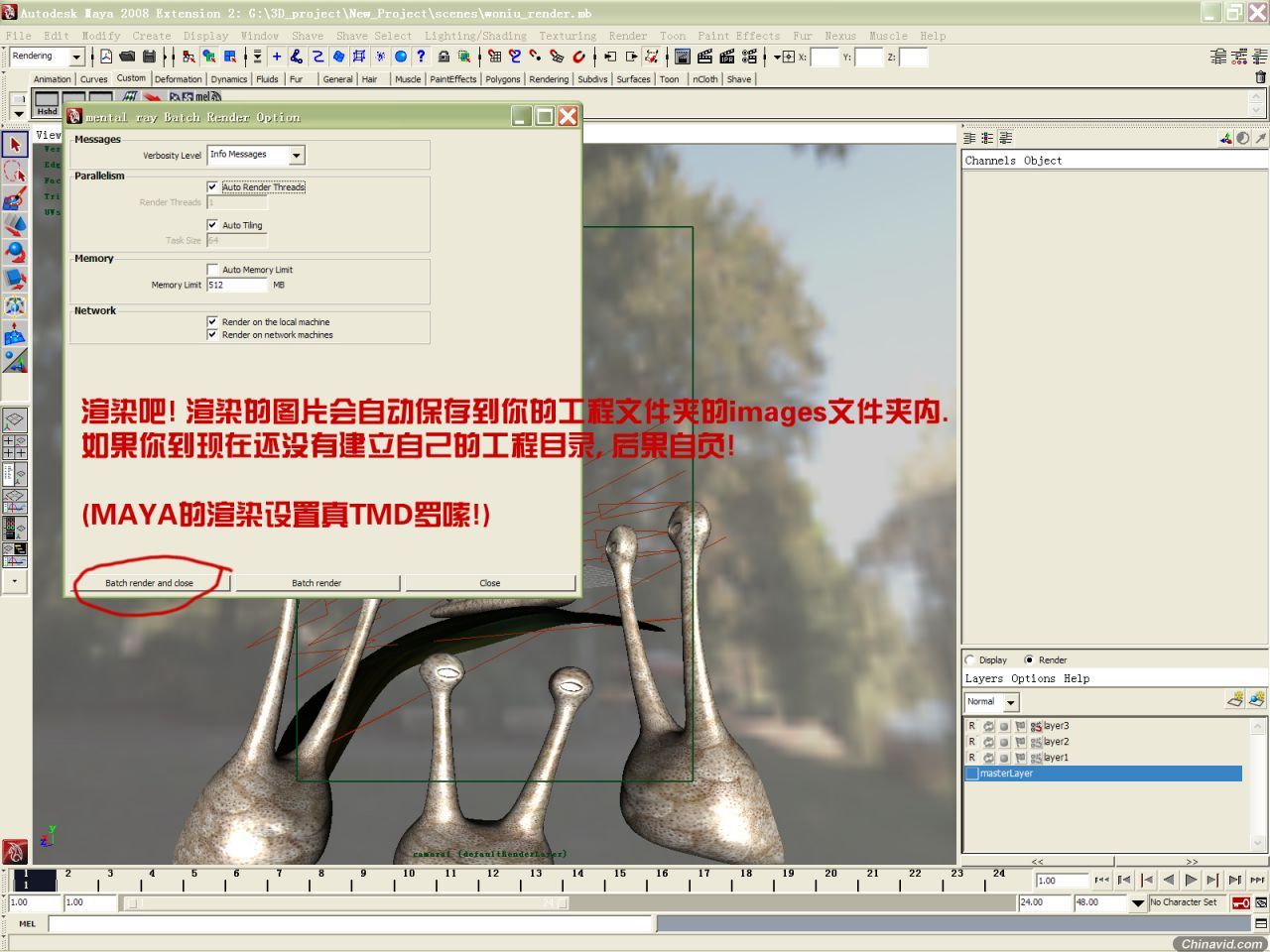Select the arrow Select tool
This screenshot has width=1270, height=952.
click(x=15, y=145)
